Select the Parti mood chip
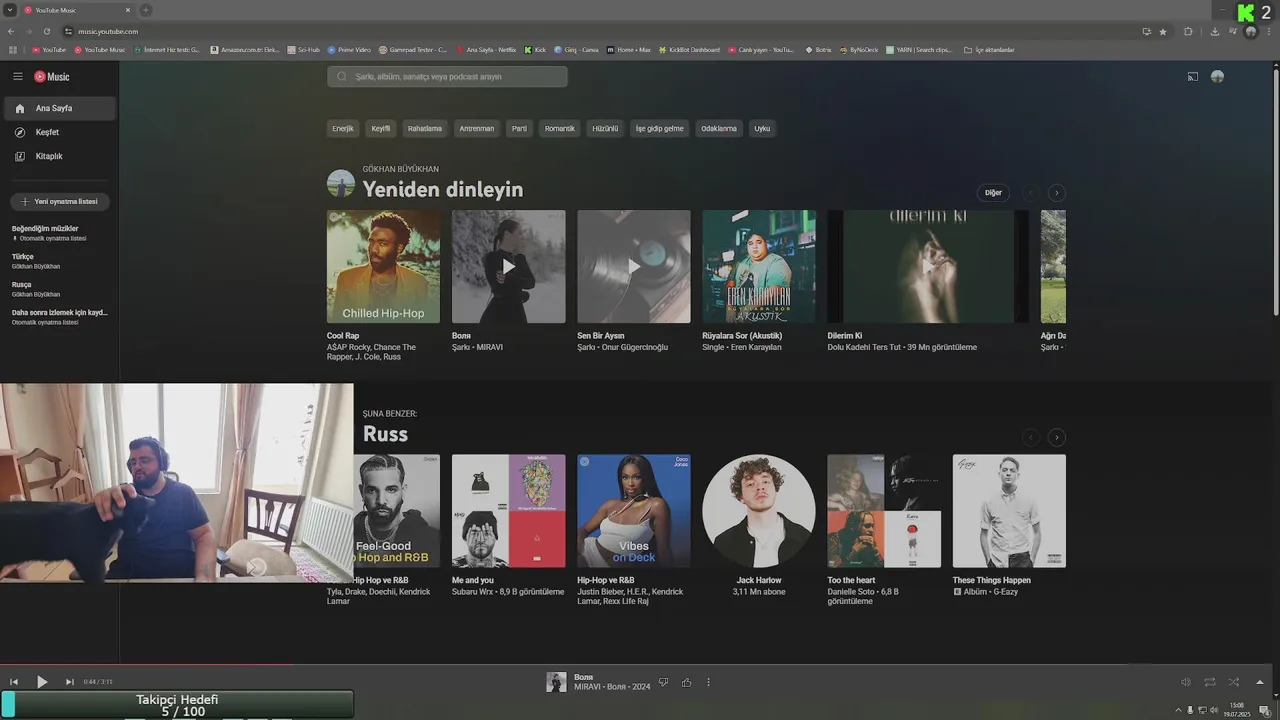This screenshot has height=720, width=1280. pyautogui.click(x=519, y=128)
